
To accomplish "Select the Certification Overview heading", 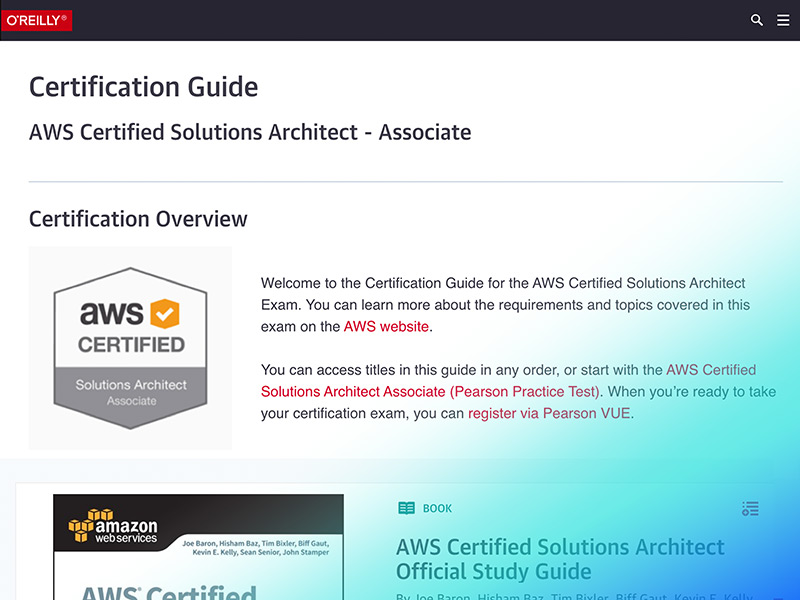I will tap(138, 219).
